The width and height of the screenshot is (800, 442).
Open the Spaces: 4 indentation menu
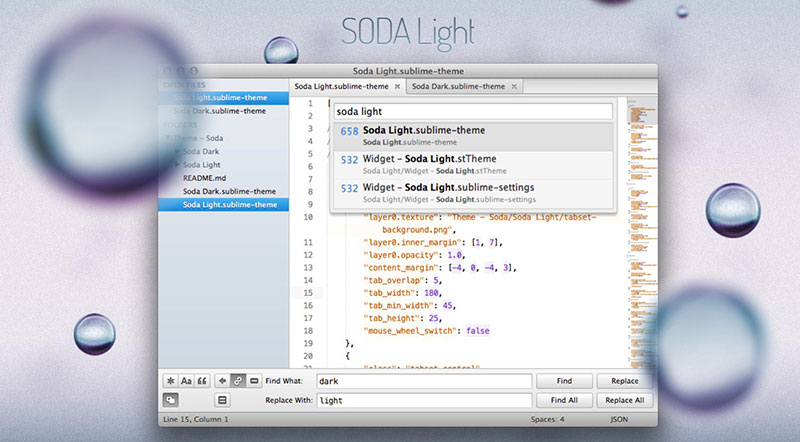point(547,420)
